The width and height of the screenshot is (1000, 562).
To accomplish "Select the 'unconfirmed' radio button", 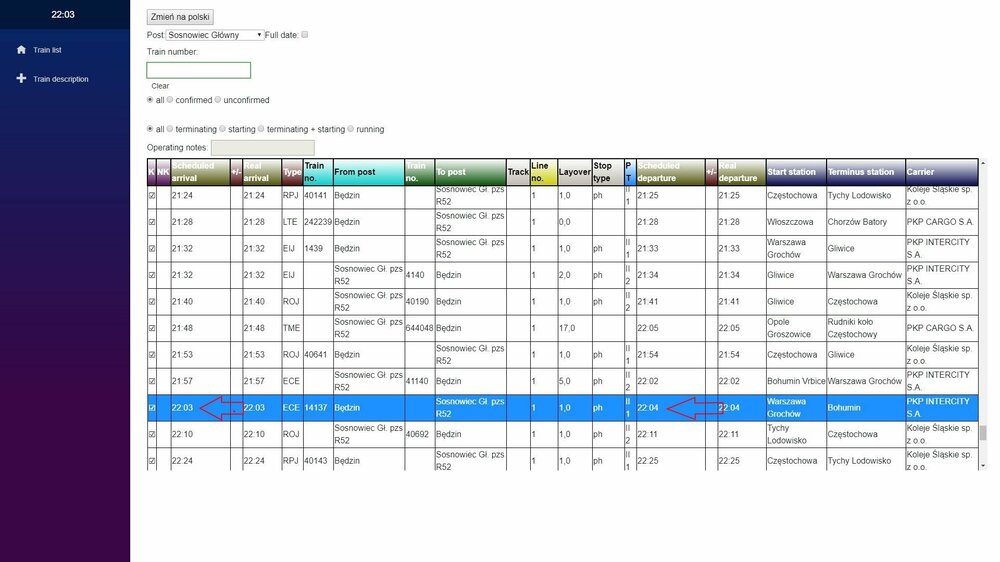I will (x=218, y=100).
